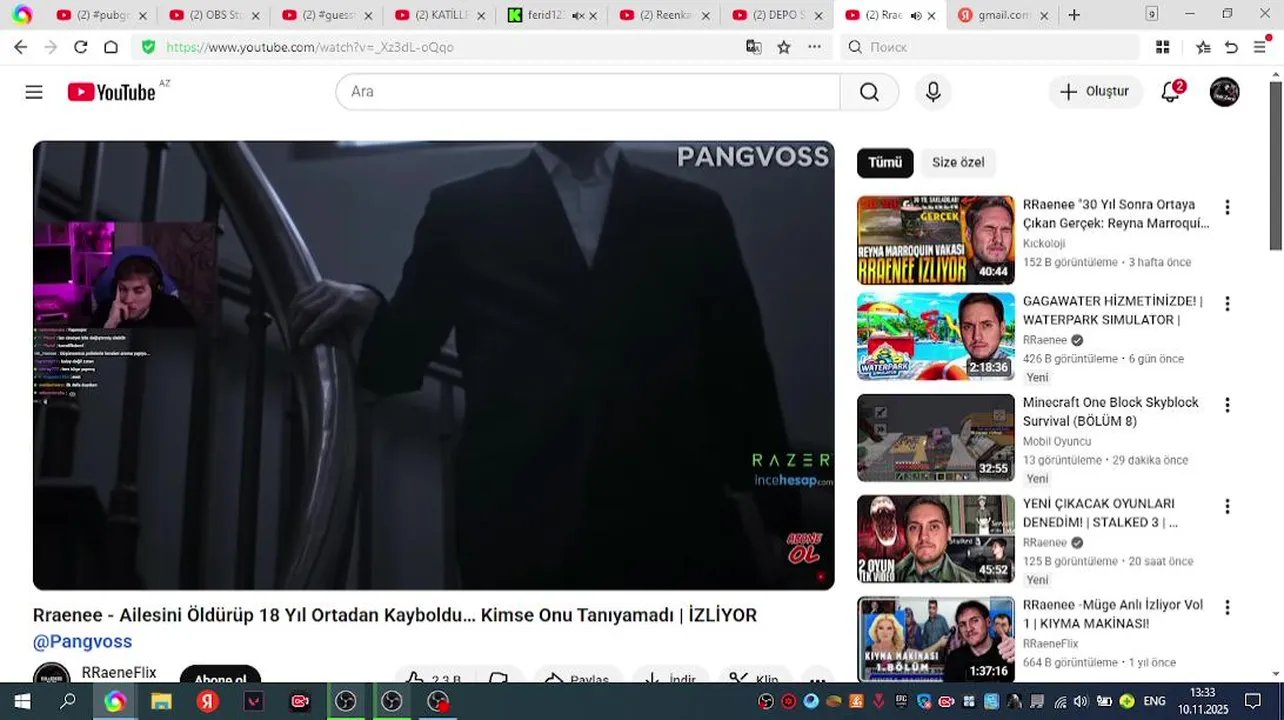The width and height of the screenshot is (1284, 720).
Task: Click the green site security shield
Action: 149,47
